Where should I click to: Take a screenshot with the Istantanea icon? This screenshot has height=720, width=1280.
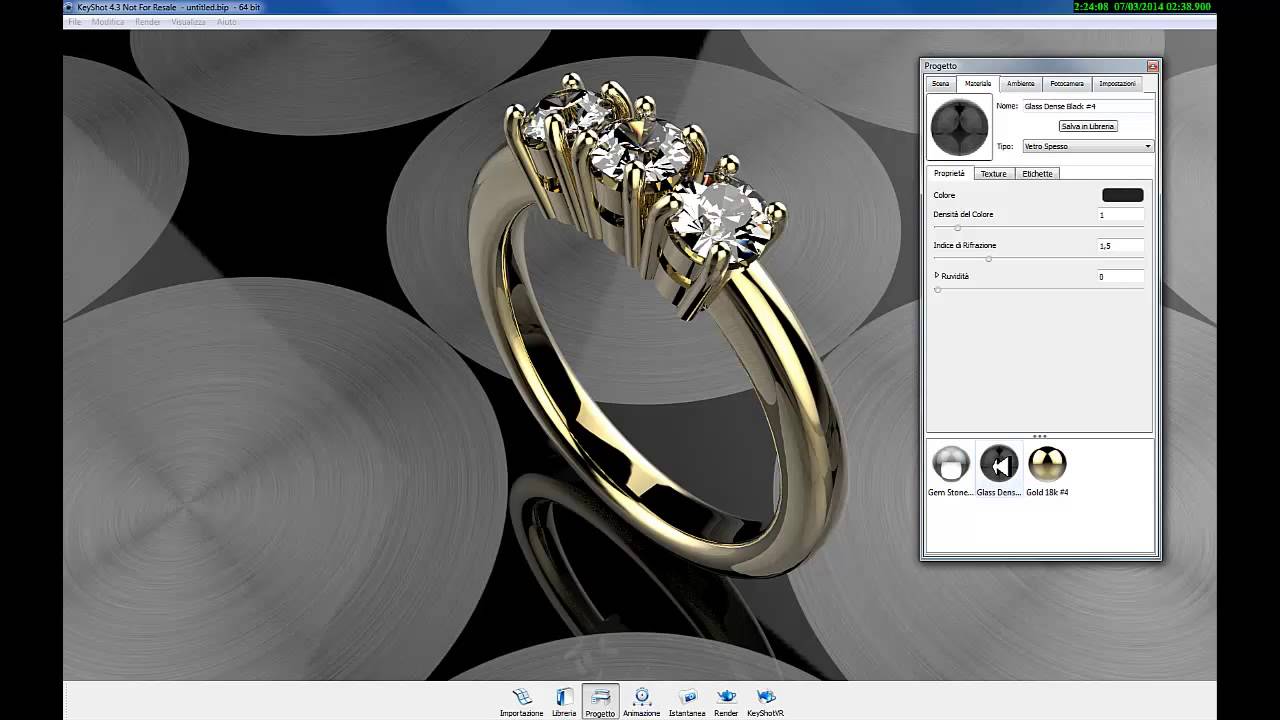pos(687,702)
